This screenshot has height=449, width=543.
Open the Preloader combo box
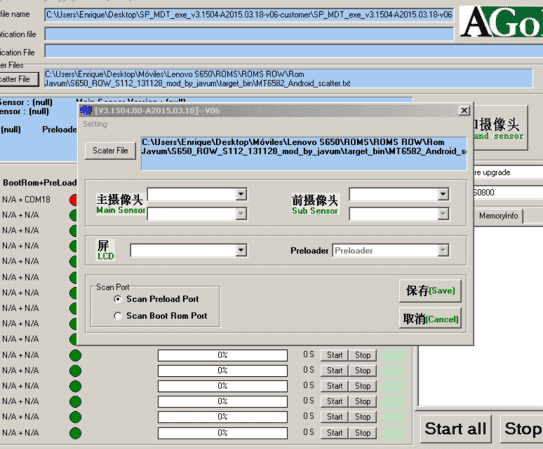coord(391,250)
